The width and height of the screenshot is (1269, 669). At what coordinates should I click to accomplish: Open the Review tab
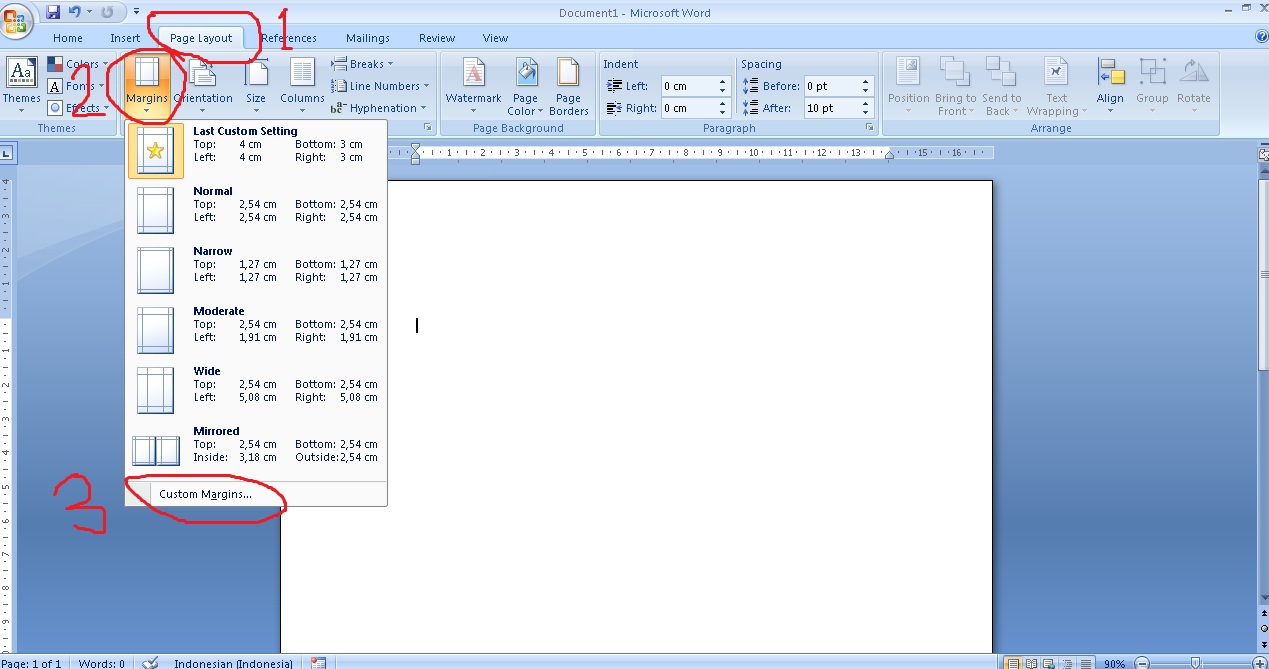click(437, 38)
